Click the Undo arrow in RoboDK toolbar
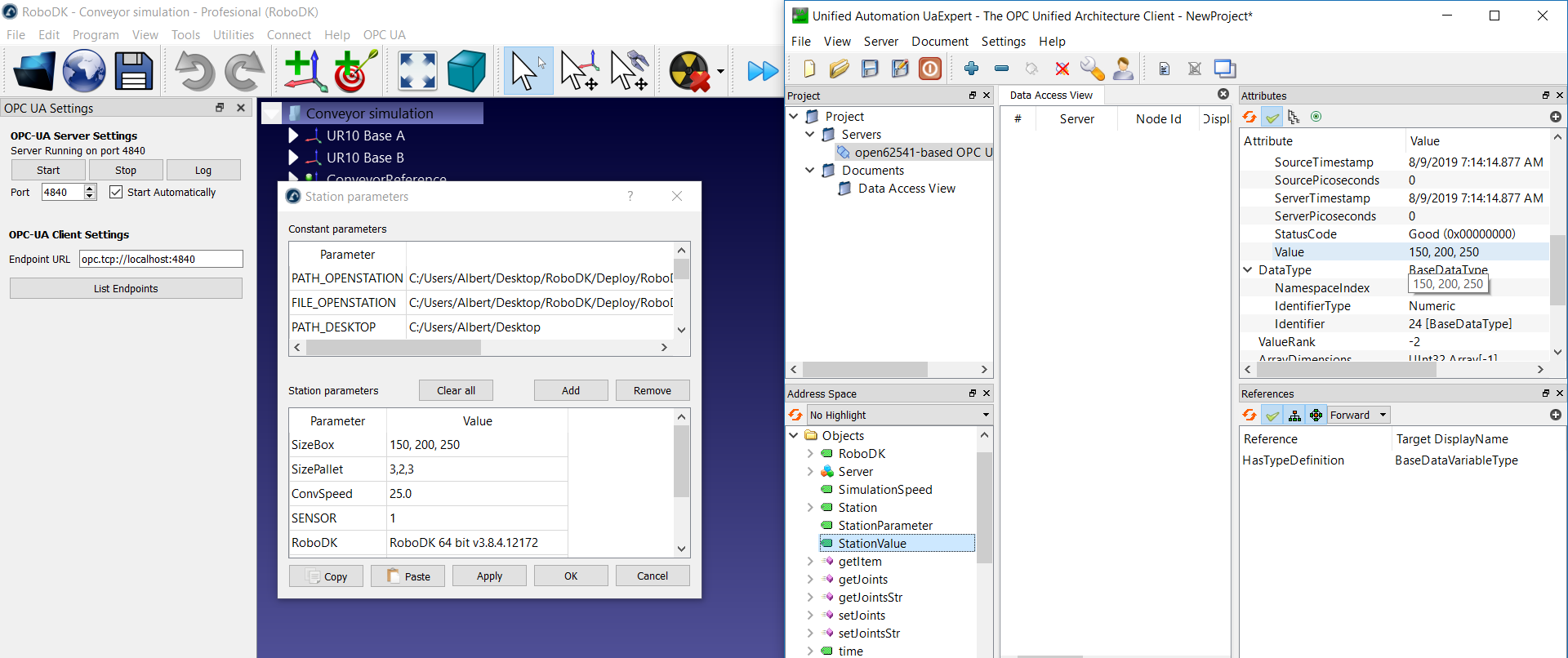Screen dimensions: 1568x658 pyautogui.click(x=194, y=71)
